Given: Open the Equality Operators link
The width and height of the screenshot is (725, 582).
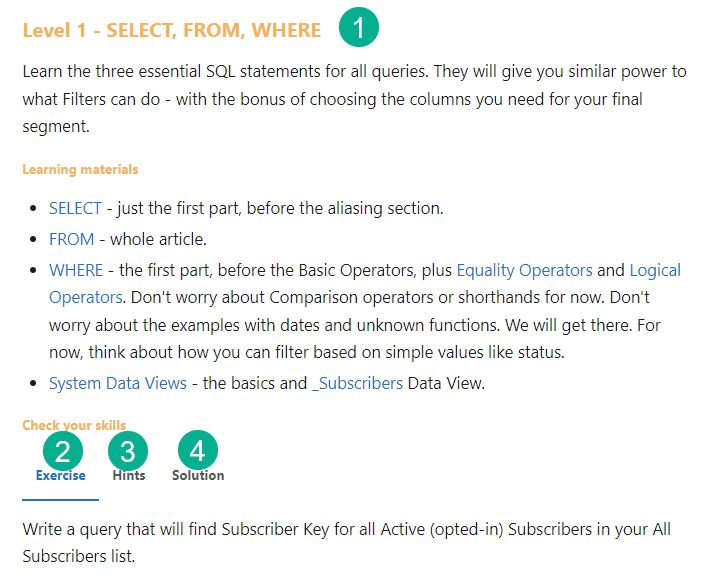Looking at the screenshot, I should (524, 270).
